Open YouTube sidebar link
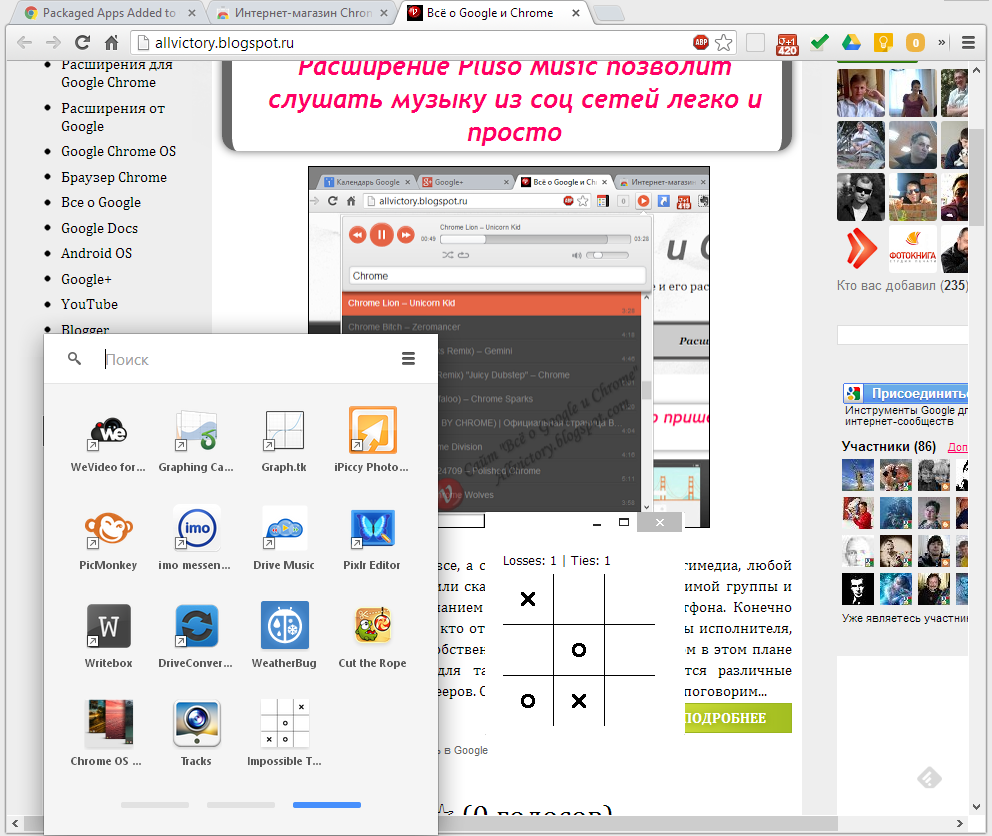Image resolution: width=992 pixels, height=836 pixels. [x=89, y=304]
